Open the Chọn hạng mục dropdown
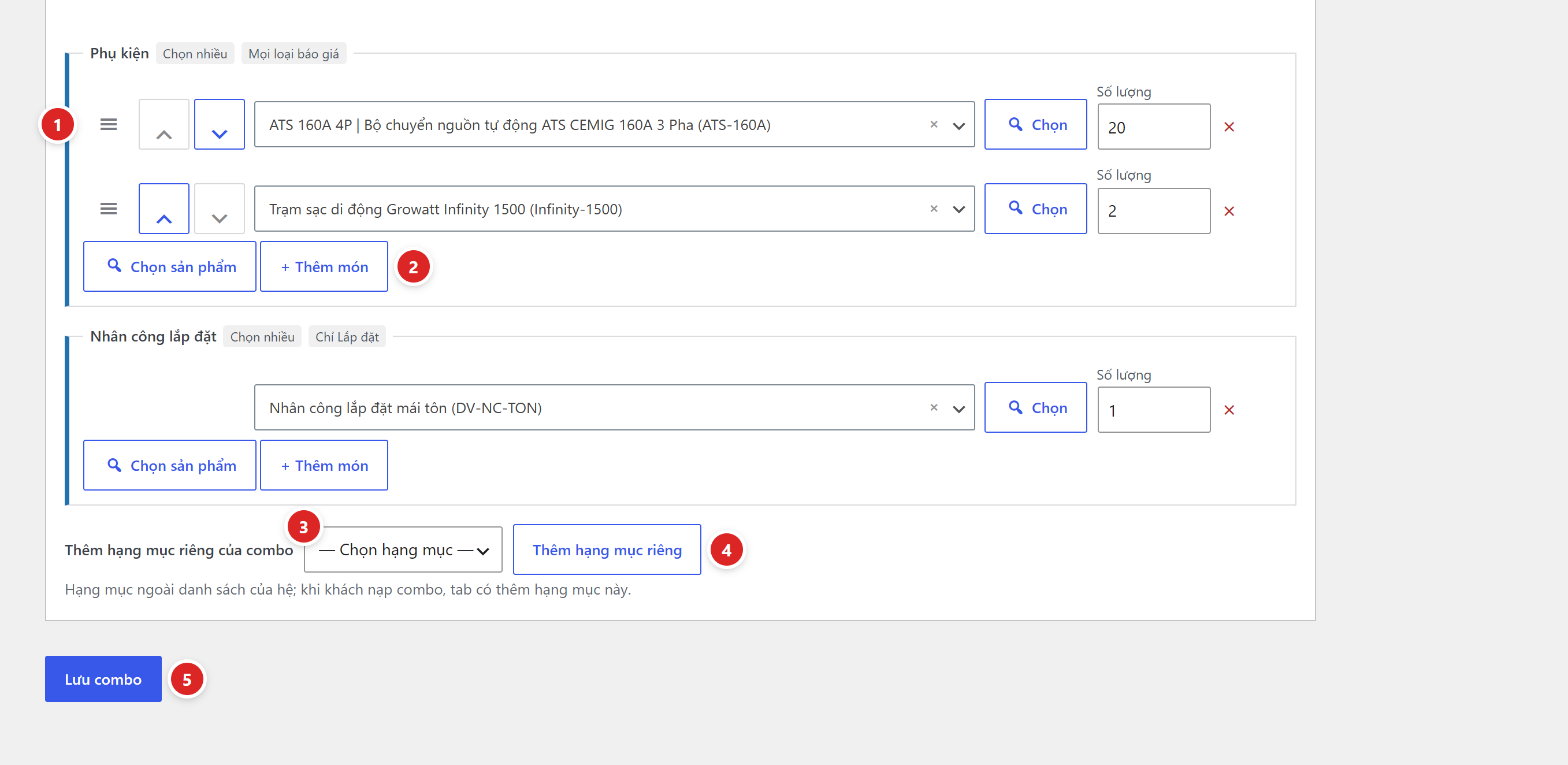 (x=403, y=549)
